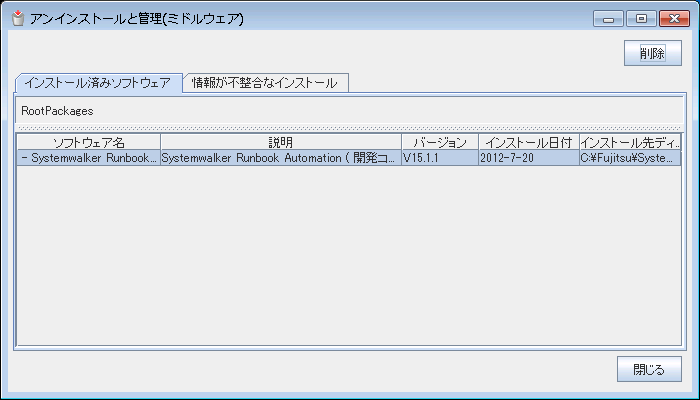
Task: Click the 削除 (delete) button
Action: tap(653, 53)
